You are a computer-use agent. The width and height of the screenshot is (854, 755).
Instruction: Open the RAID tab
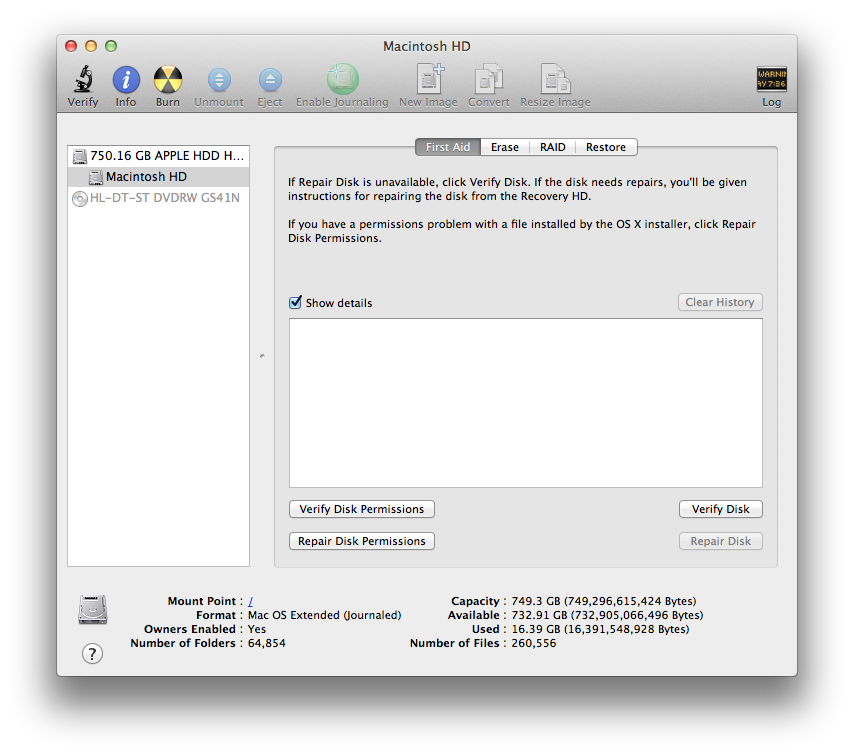click(553, 147)
